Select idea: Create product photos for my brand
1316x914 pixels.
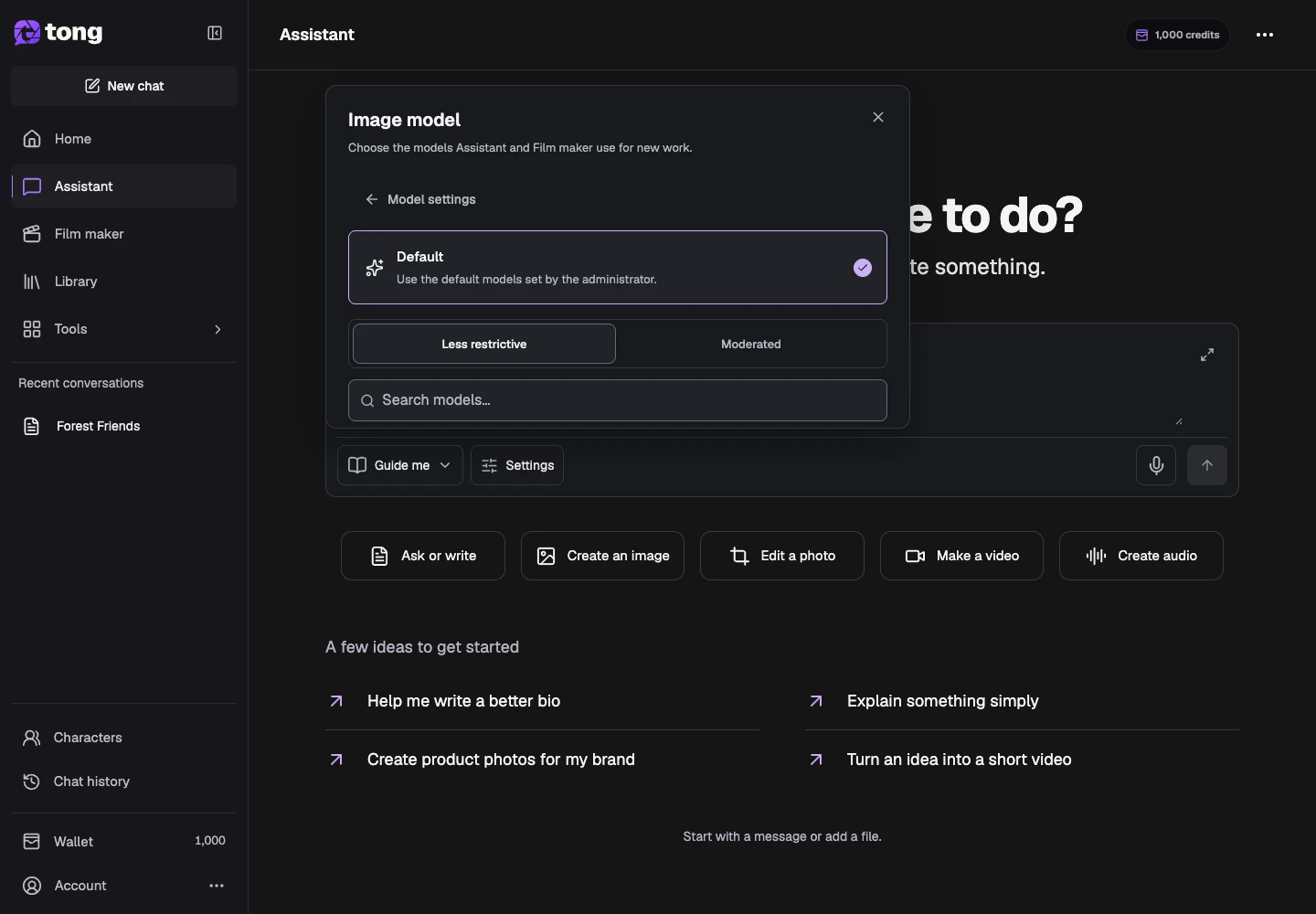[542, 760]
